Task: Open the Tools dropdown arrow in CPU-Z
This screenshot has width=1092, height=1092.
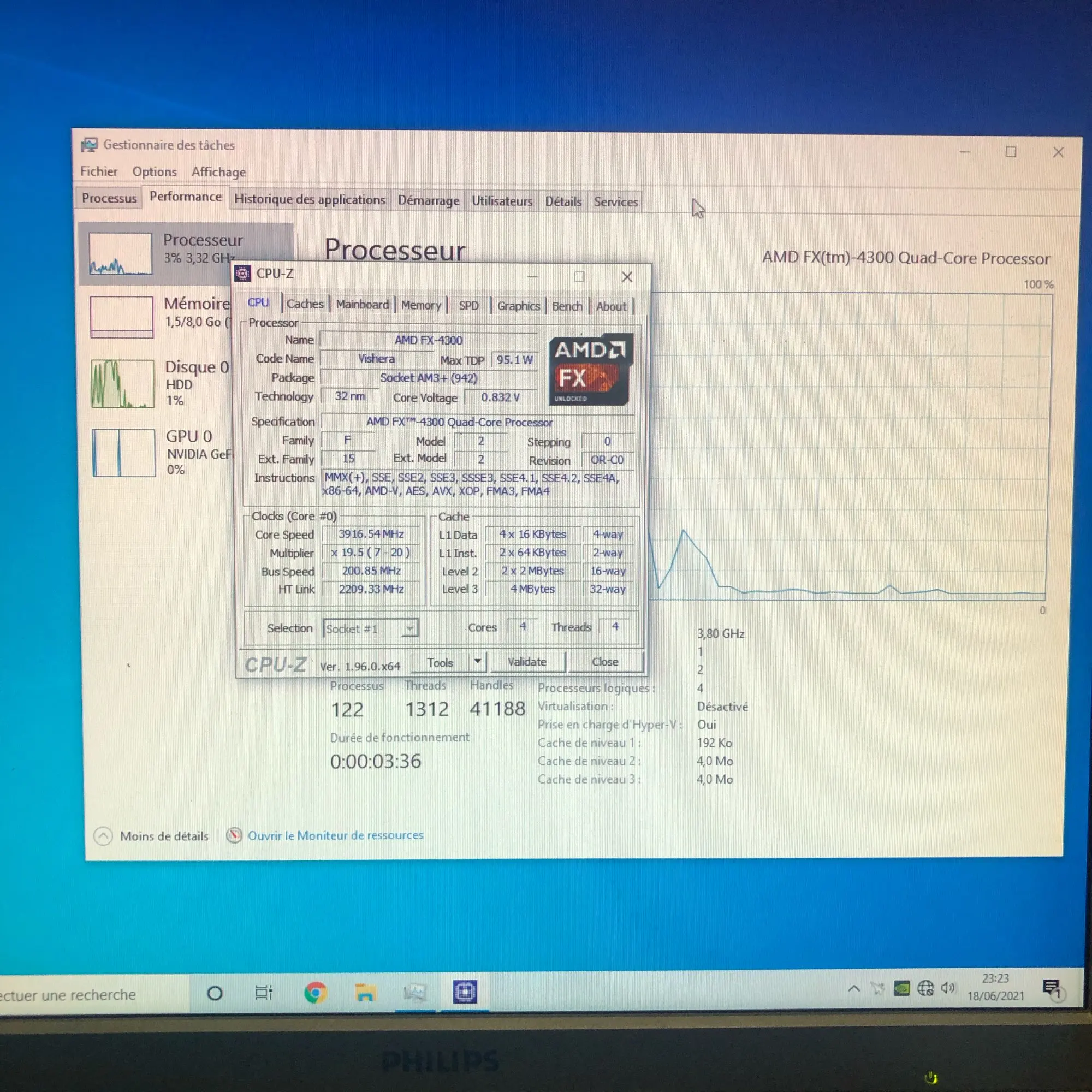Action: 478,661
